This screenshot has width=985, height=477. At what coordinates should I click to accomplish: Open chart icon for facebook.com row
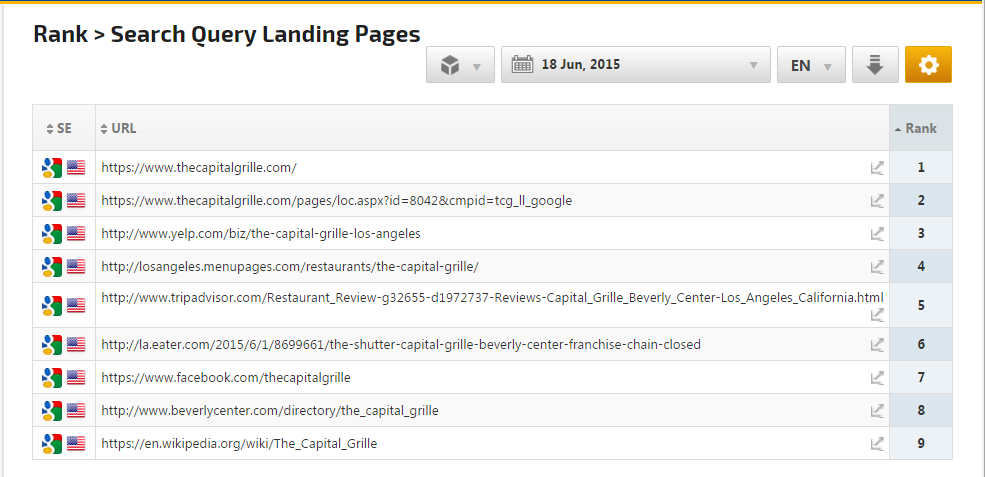click(877, 378)
